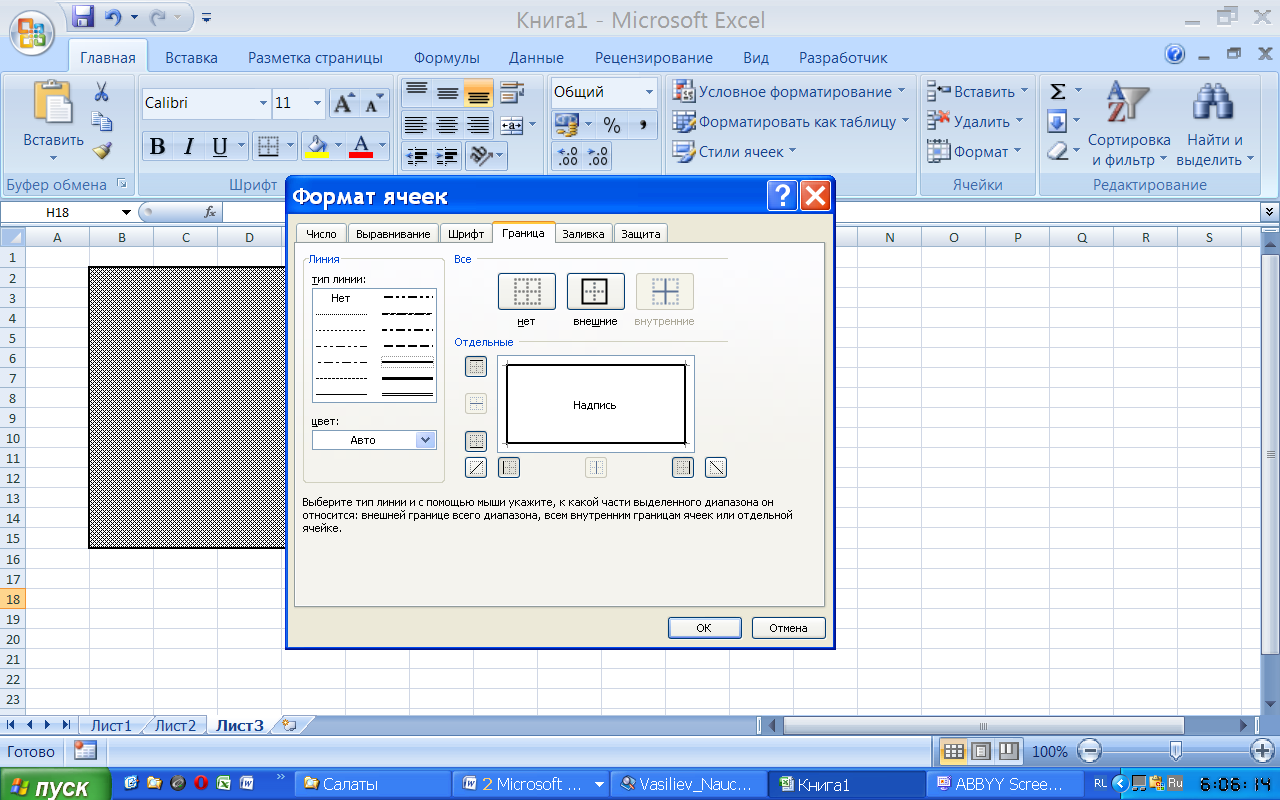The height and width of the screenshot is (800, 1280).
Task: Align text to middle of cell
Action: click(447, 93)
